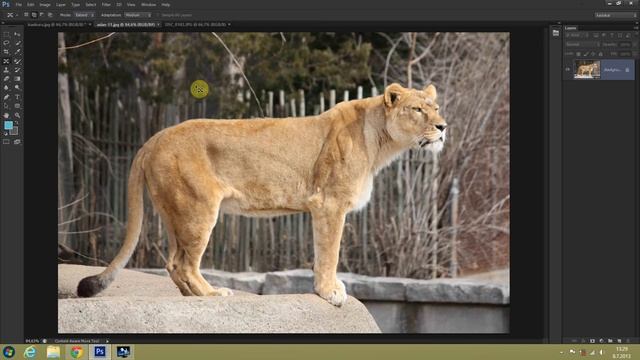Open the background color picker (gray swatch)

click(x=15, y=132)
